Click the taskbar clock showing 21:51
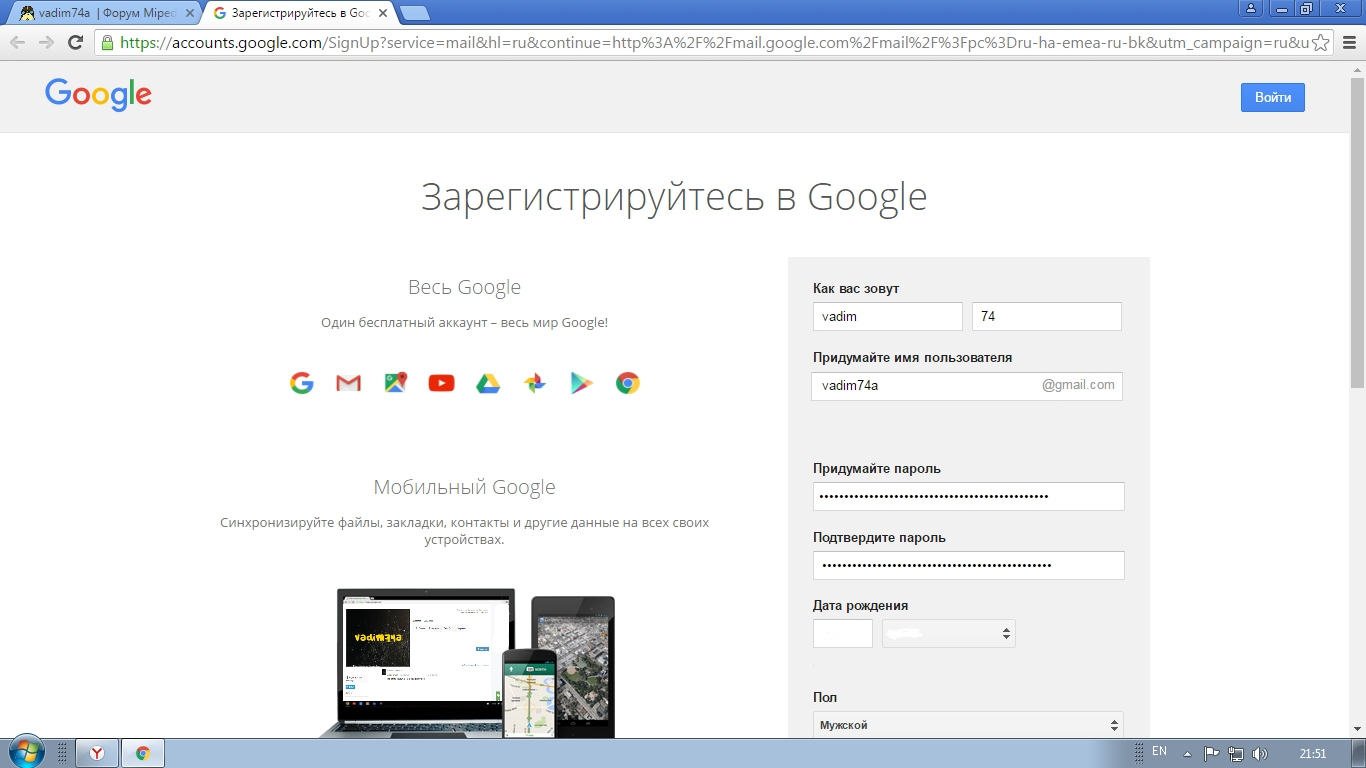Viewport: 1366px width, 768px height. (x=1313, y=754)
